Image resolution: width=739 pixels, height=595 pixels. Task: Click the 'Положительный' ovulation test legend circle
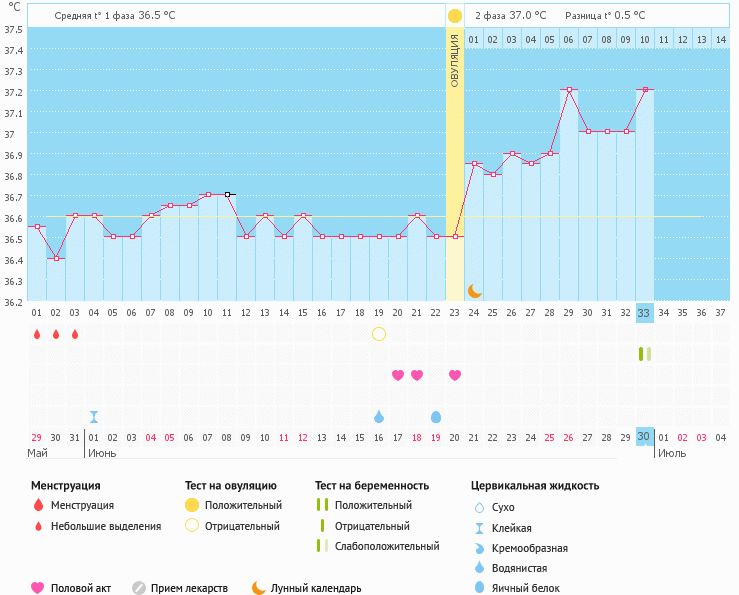[x=192, y=505]
